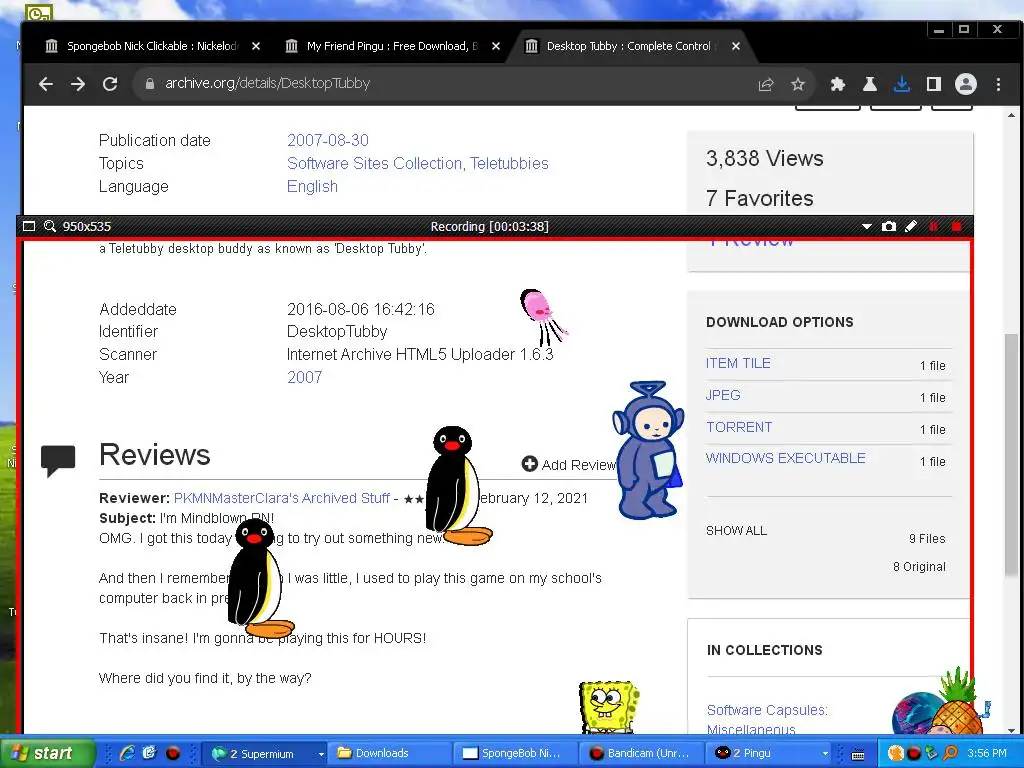Viewport: 1024px width, 768px height.
Task: Download the WINDOWS EXECUTABLE option
Action: click(786, 458)
